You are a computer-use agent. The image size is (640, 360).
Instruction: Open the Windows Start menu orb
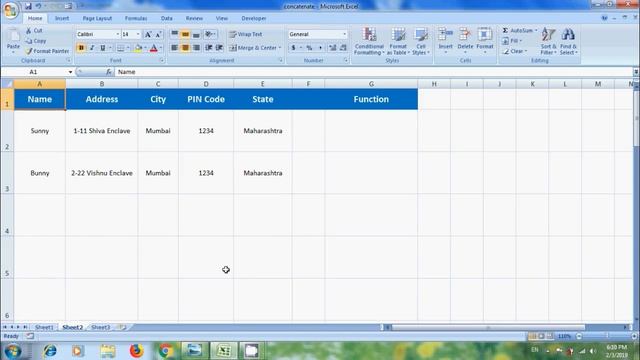(13, 351)
